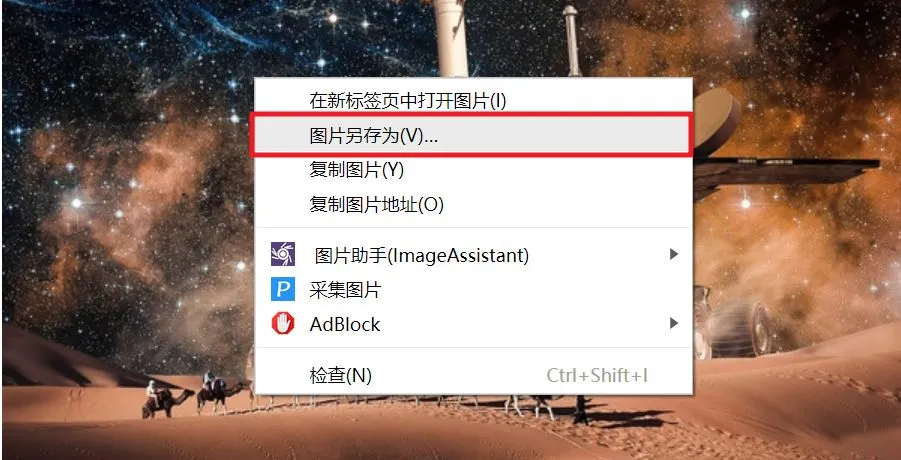Image resolution: width=901 pixels, height=460 pixels.
Task: Open the AdBlock menu item label
Action: point(345,324)
